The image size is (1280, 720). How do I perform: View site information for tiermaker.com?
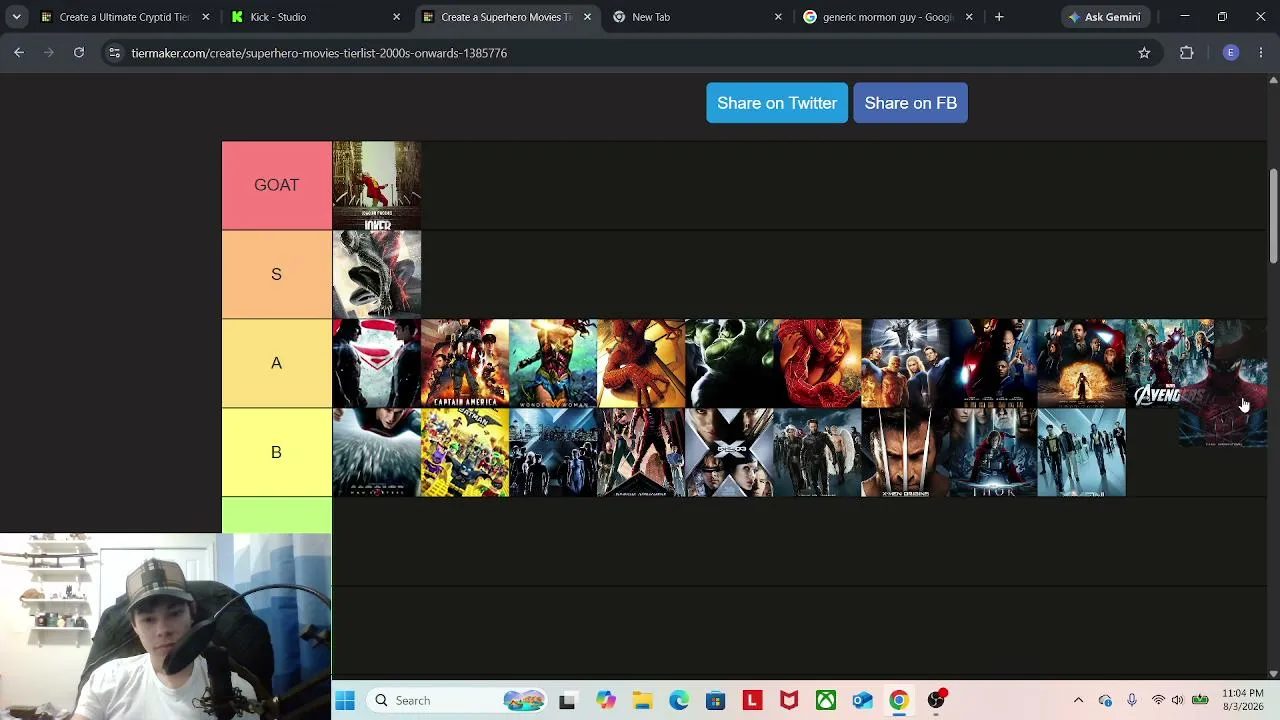tap(115, 53)
